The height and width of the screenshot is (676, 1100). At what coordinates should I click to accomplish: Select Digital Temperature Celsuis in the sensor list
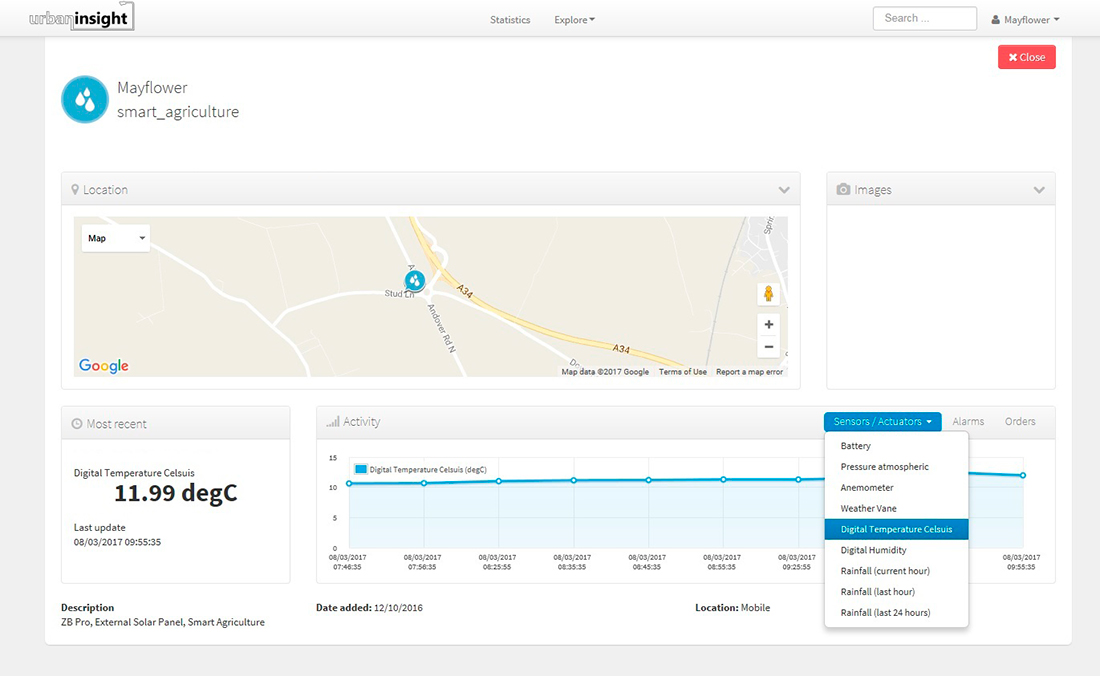coord(897,529)
